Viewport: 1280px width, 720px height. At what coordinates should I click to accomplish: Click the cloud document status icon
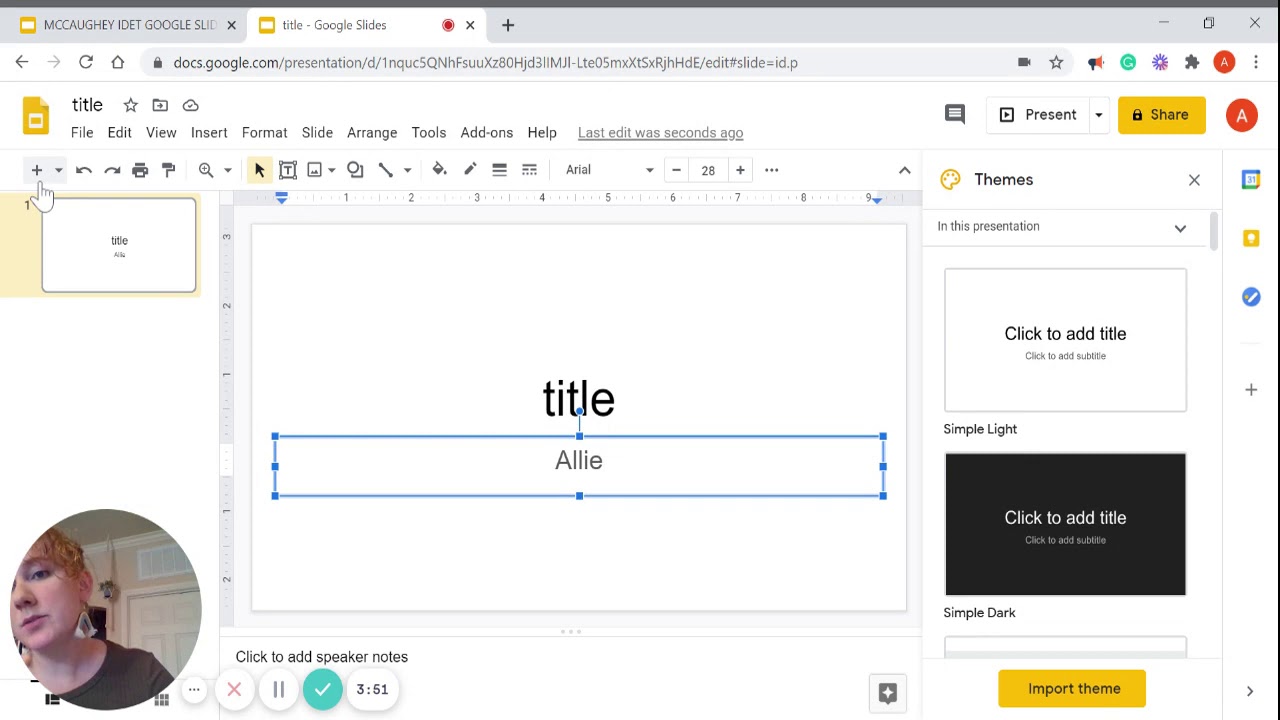[x=190, y=105]
